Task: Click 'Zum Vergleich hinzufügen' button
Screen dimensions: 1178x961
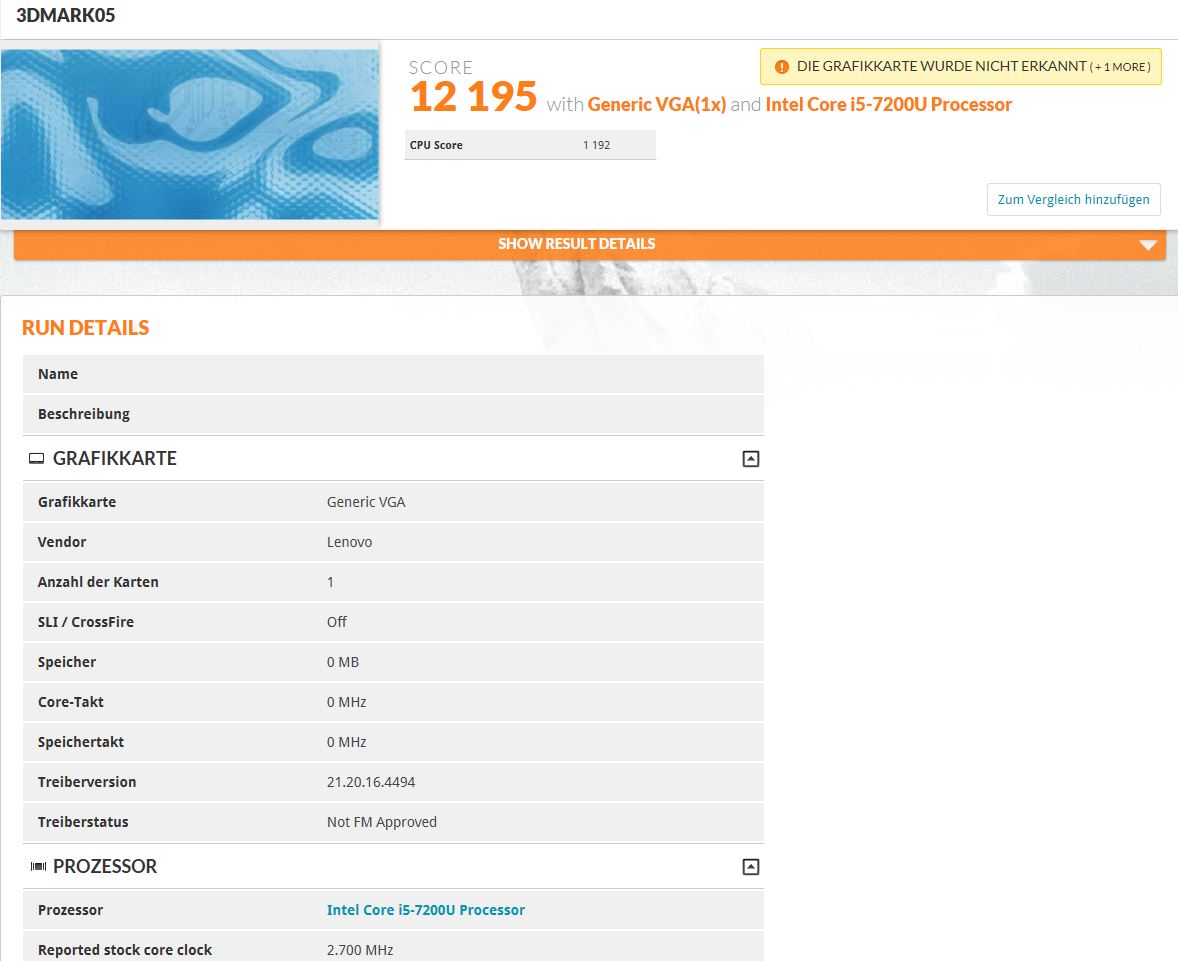Action: (x=1073, y=199)
